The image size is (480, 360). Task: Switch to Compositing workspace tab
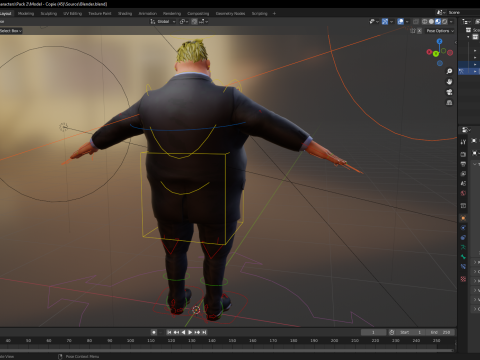coord(198,13)
